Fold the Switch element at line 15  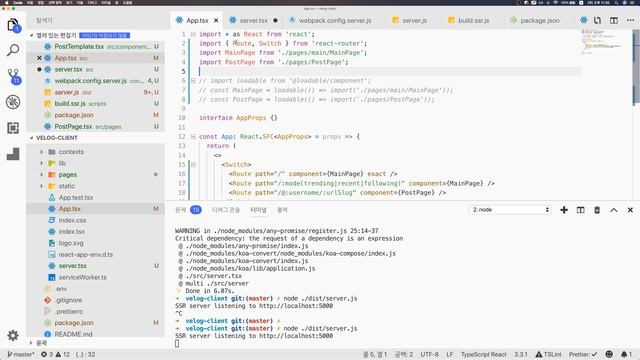193,164
